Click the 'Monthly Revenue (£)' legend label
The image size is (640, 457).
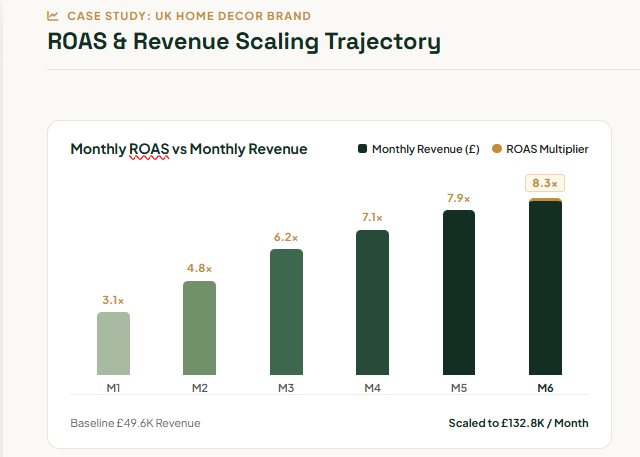(x=426, y=149)
